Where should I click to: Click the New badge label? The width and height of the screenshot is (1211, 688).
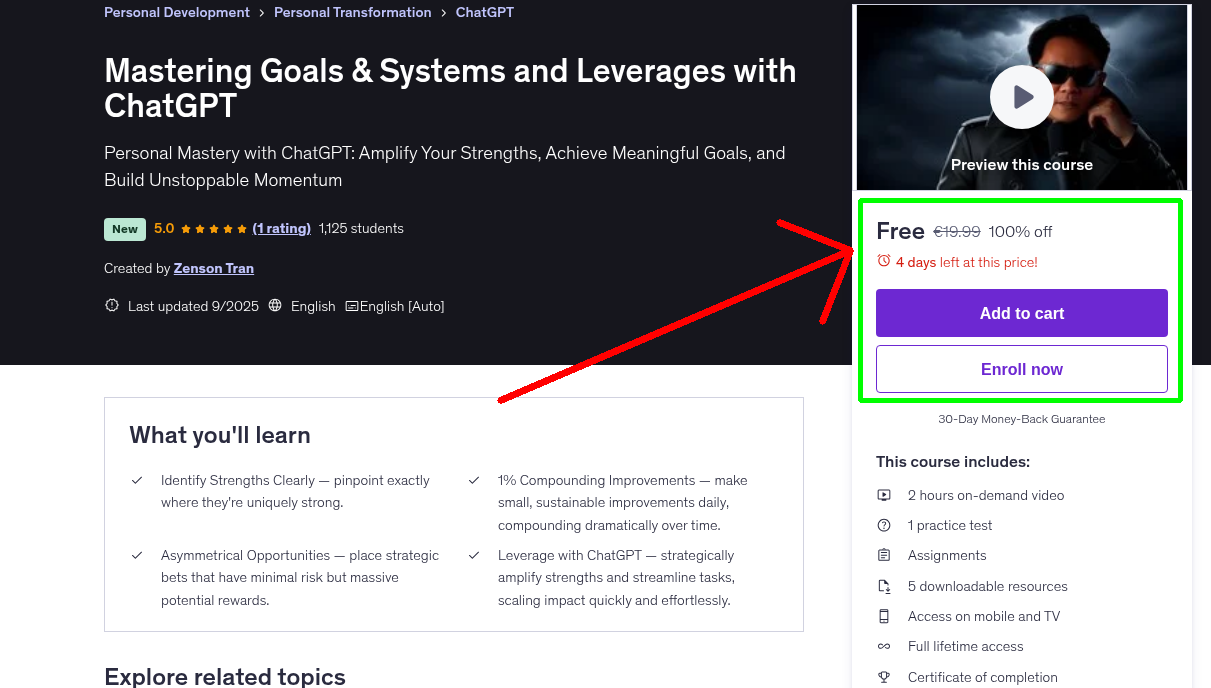(125, 229)
